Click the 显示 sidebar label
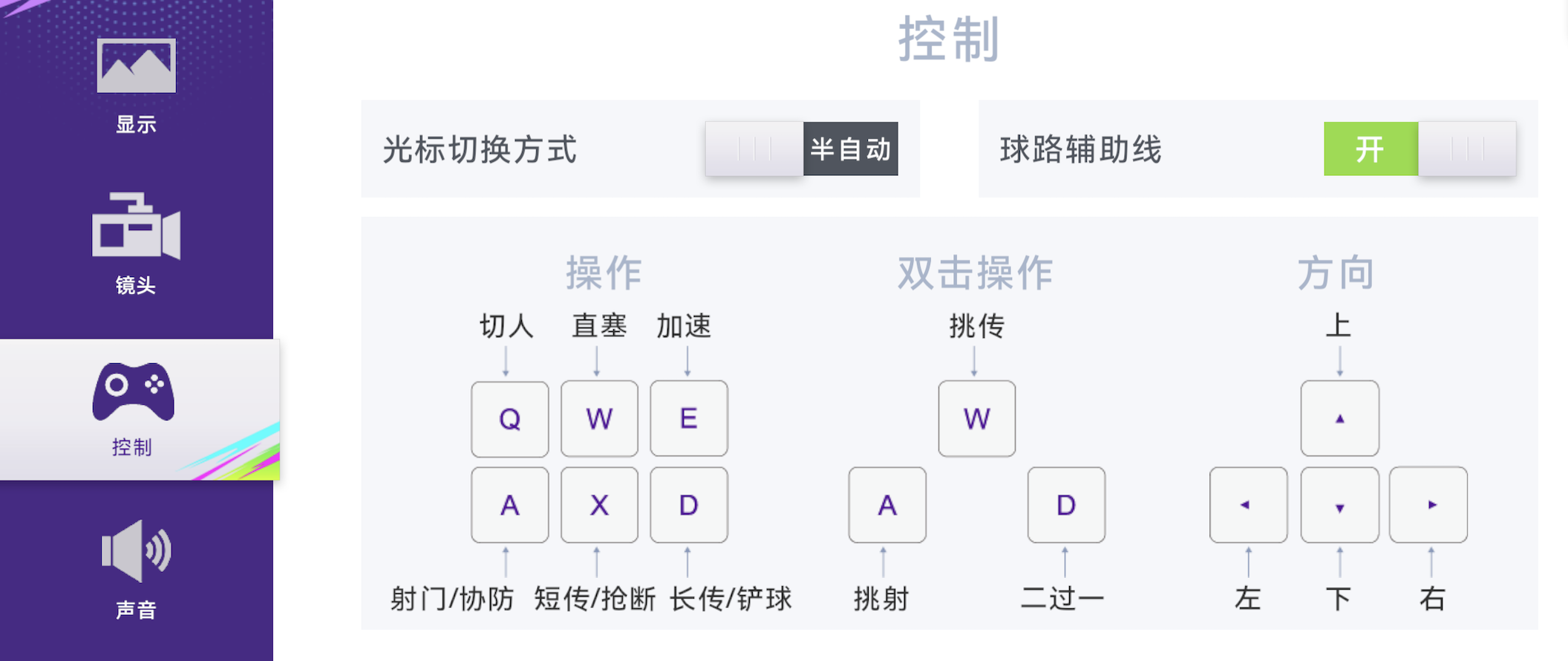1568x661 pixels. (x=136, y=124)
